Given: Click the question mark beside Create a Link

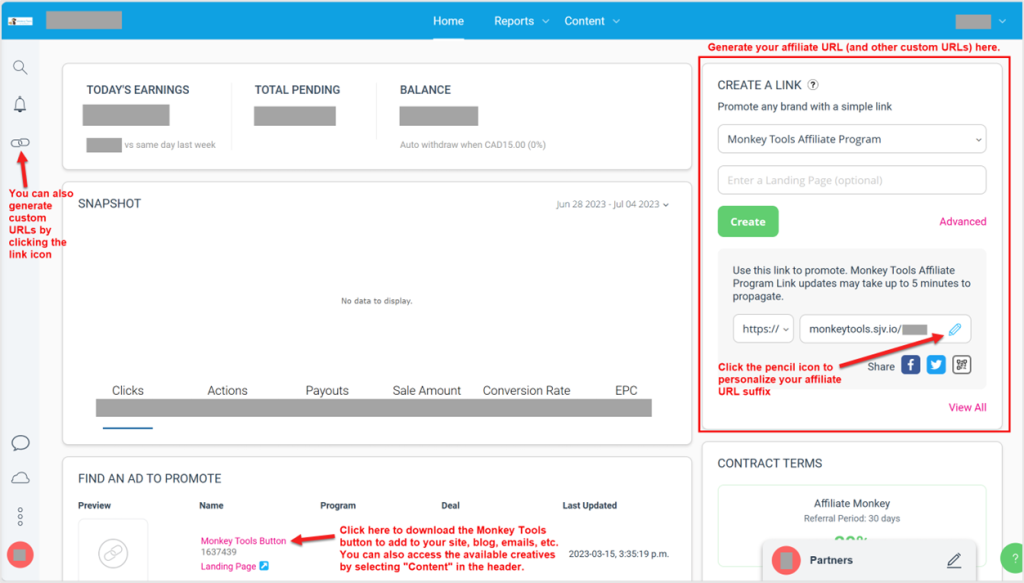Looking at the screenshot, I should pos(811,84).
